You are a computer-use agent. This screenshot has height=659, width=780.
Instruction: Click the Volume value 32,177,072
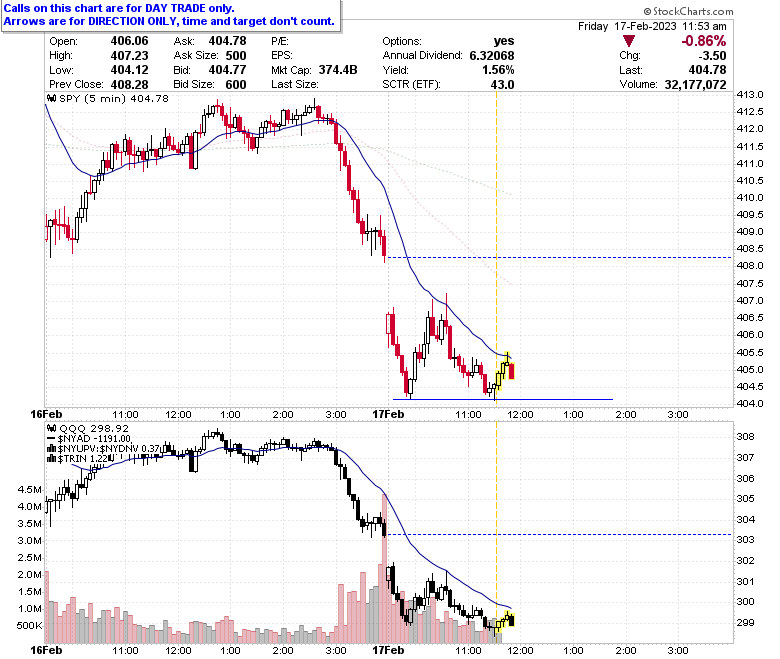tap(695, 84)
